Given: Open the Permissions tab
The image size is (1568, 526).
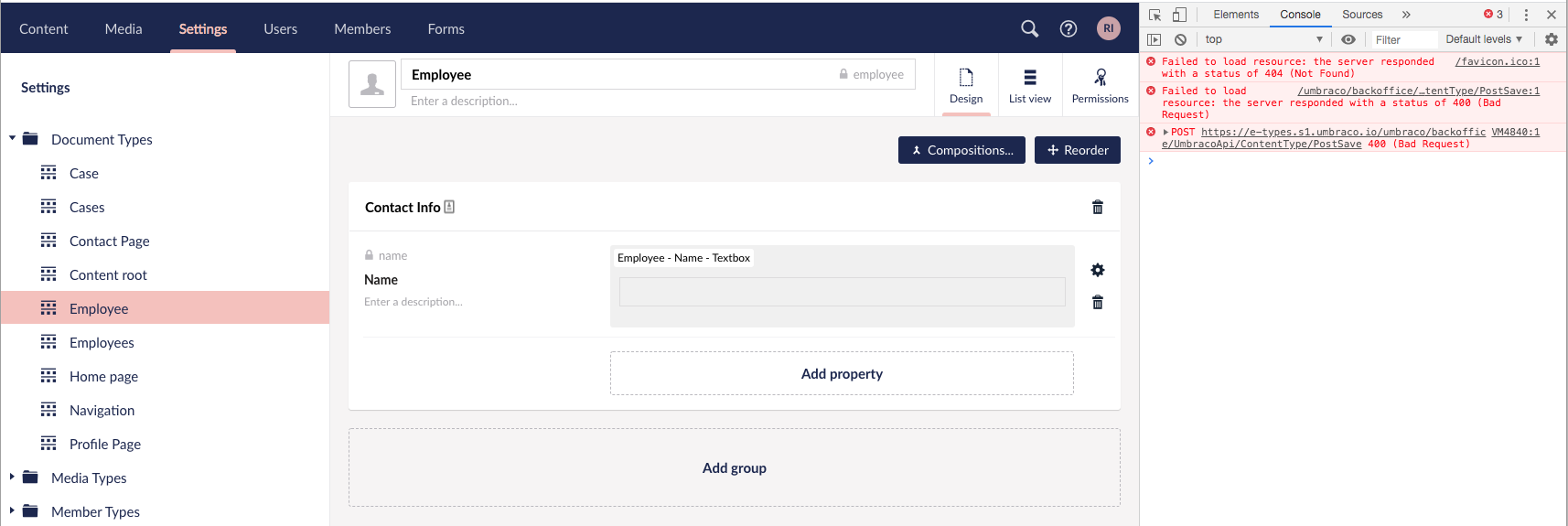Looking at the screenshot, I should tap(1101, 85).
